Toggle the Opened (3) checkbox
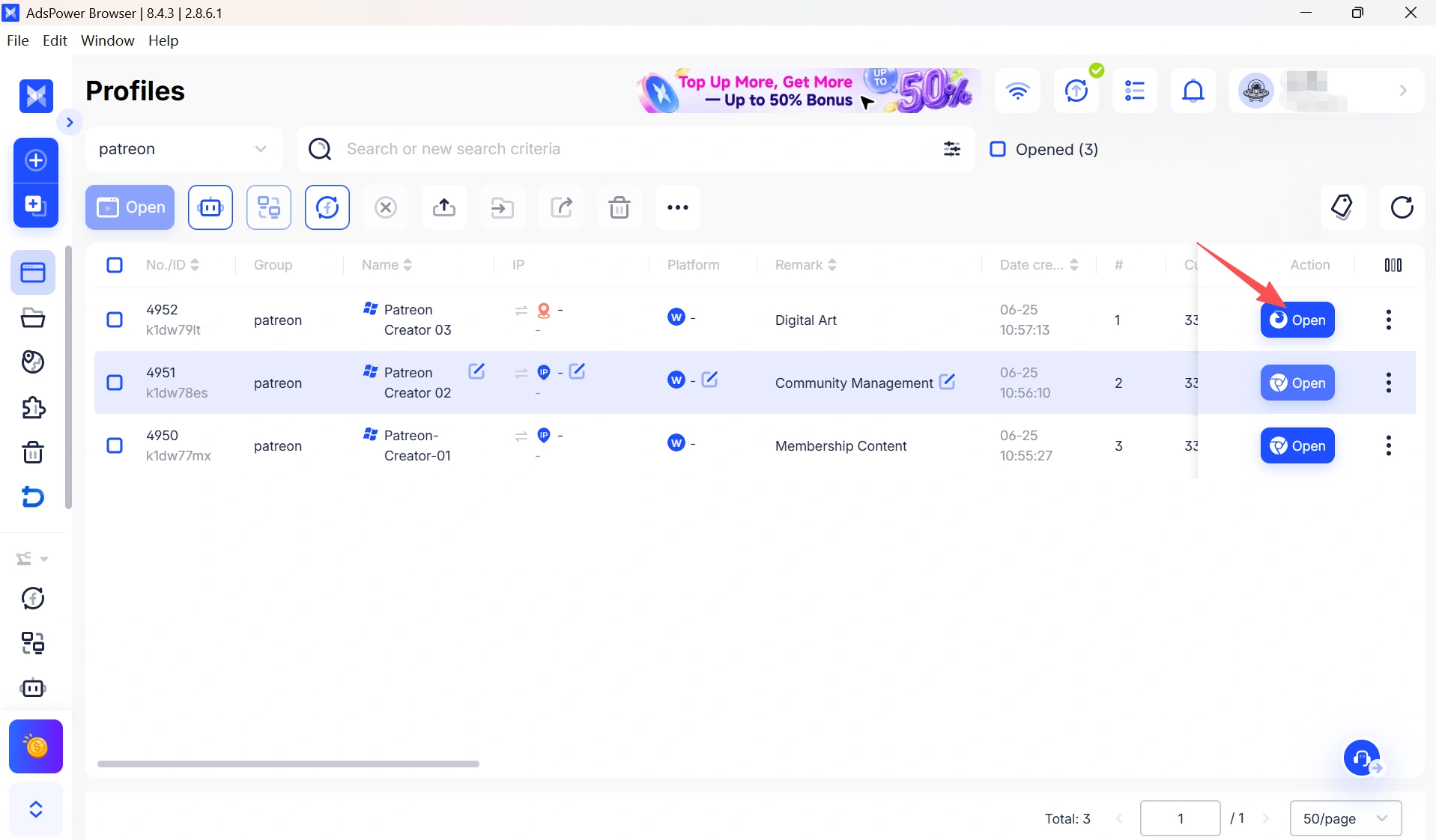 coord(998,149)
